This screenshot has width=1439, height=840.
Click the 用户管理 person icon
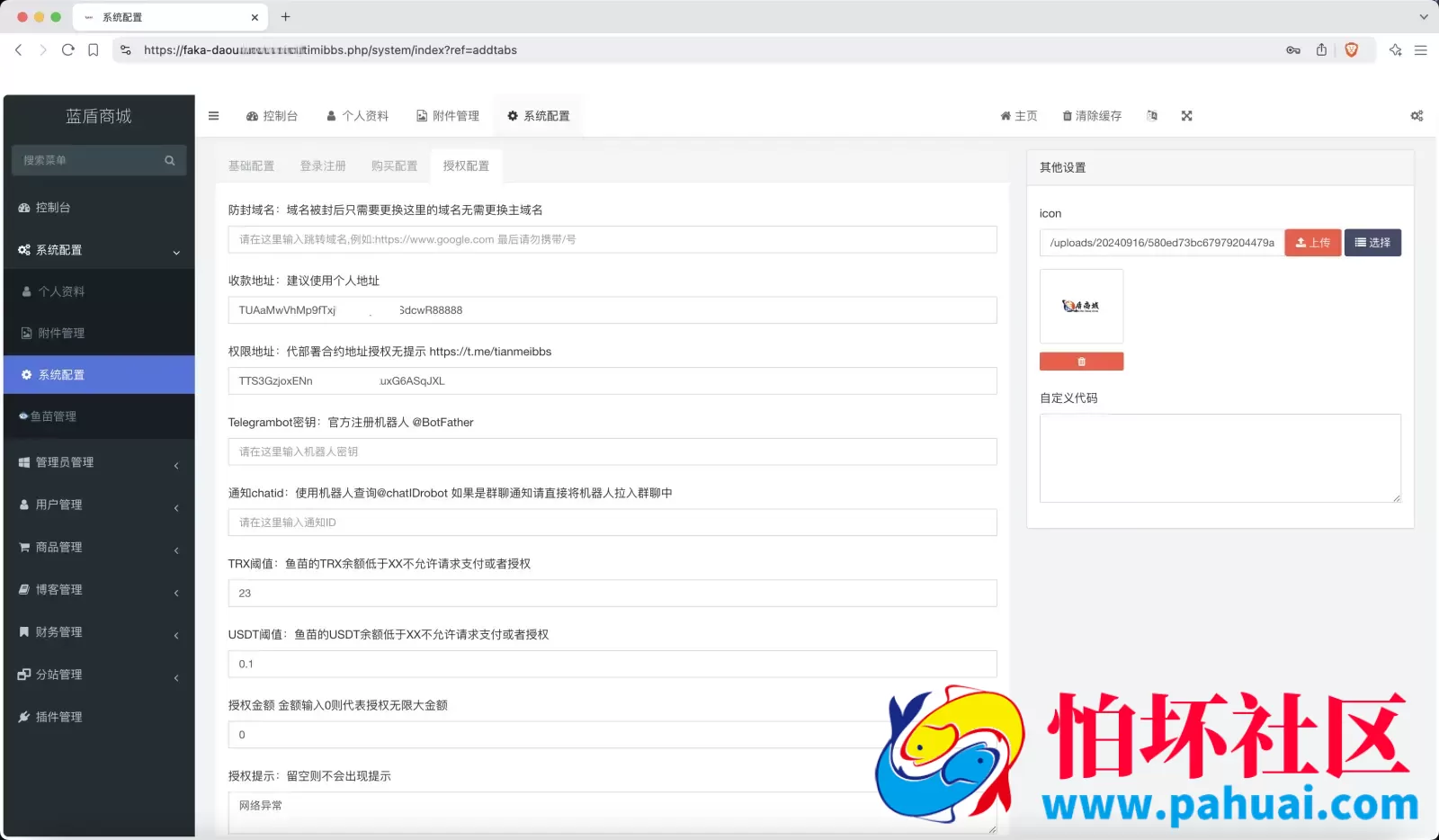pos(24,505)
